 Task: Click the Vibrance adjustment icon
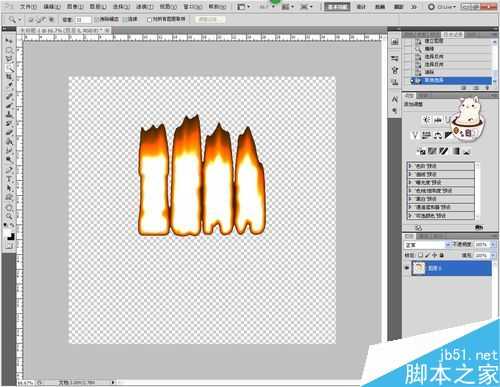[415, 135]
